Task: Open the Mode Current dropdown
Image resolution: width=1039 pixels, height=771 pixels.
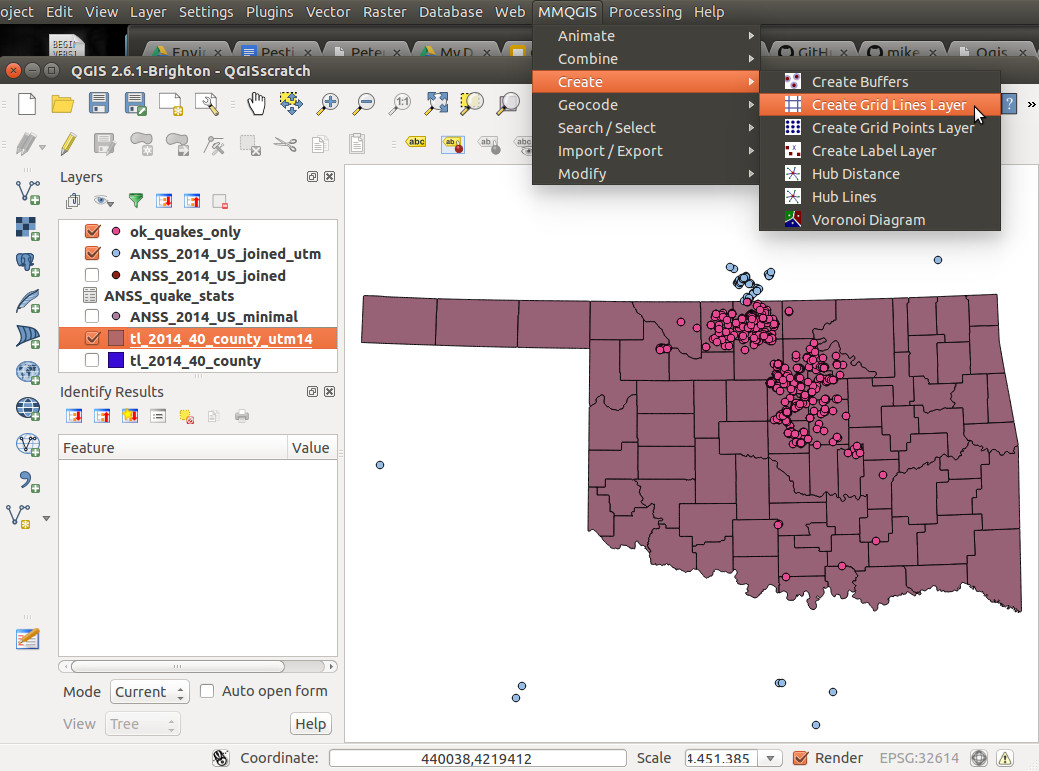Action: 150,692
